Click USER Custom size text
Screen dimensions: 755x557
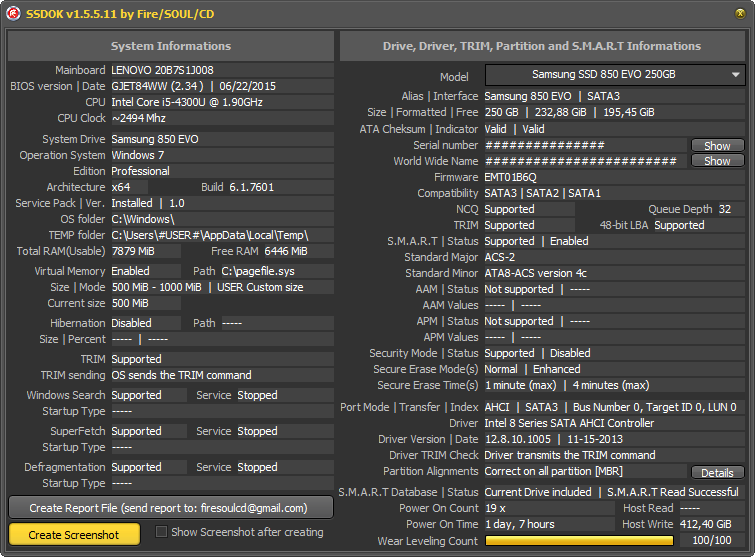click(260, 287)
